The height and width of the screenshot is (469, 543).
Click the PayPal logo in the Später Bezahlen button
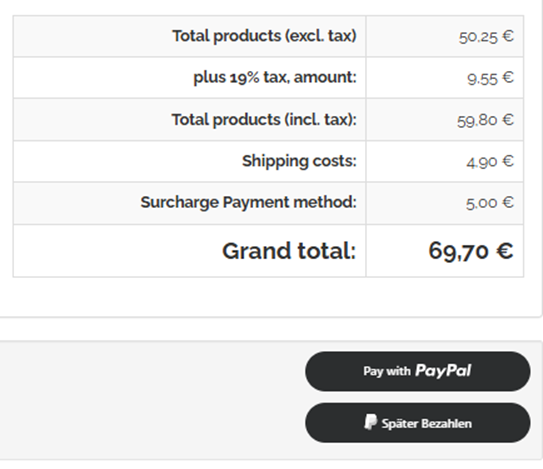click(x=370, y=422)
